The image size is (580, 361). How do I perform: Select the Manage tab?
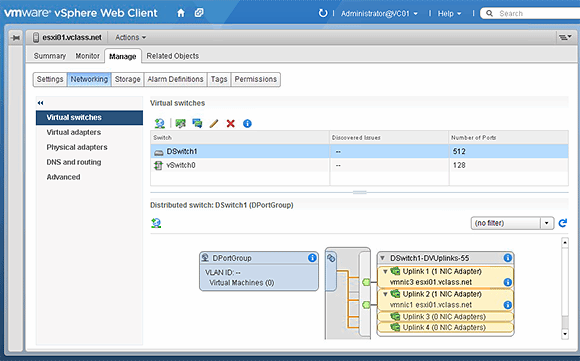coord(123,56)
